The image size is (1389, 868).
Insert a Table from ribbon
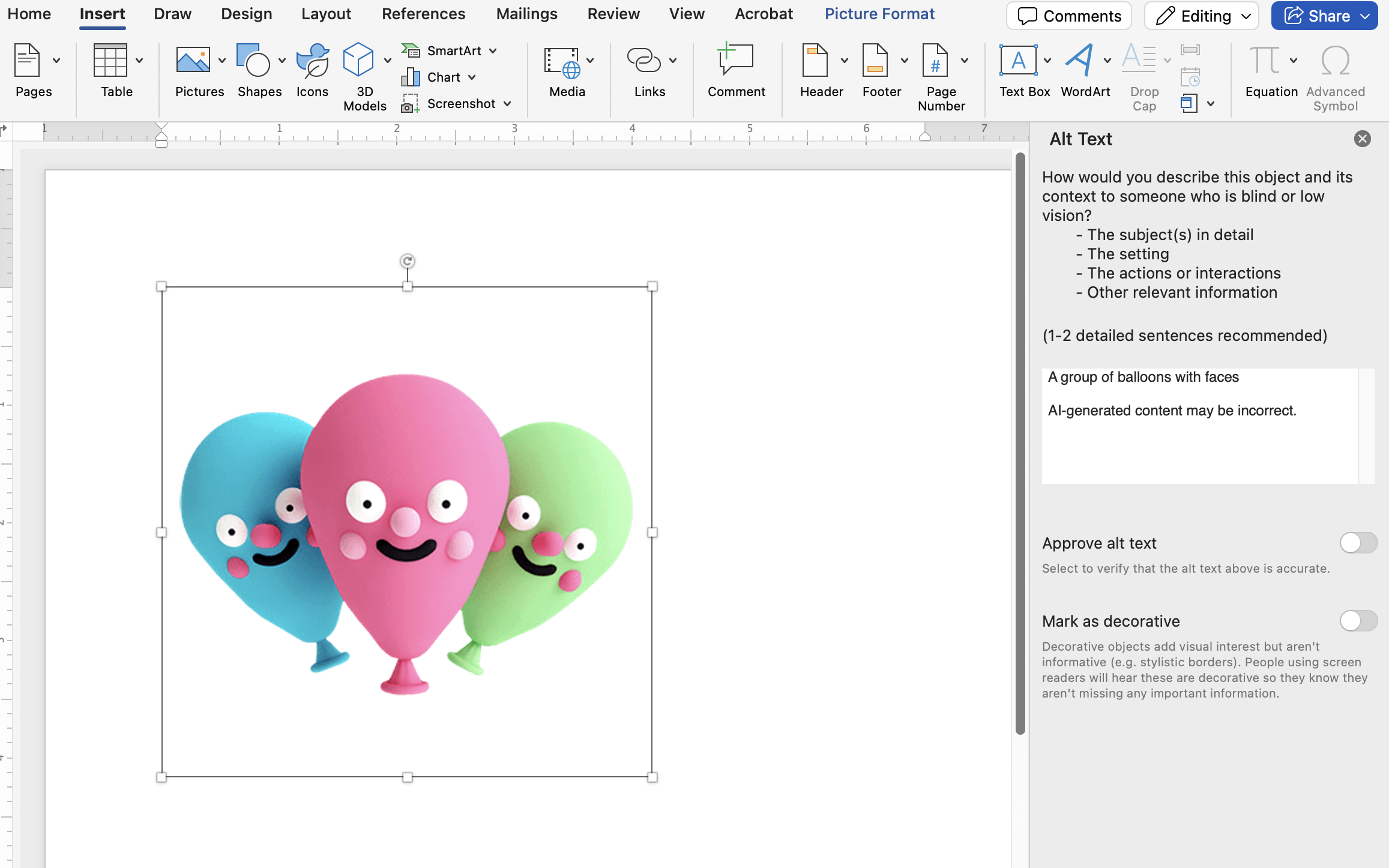(x=110, y=61)
